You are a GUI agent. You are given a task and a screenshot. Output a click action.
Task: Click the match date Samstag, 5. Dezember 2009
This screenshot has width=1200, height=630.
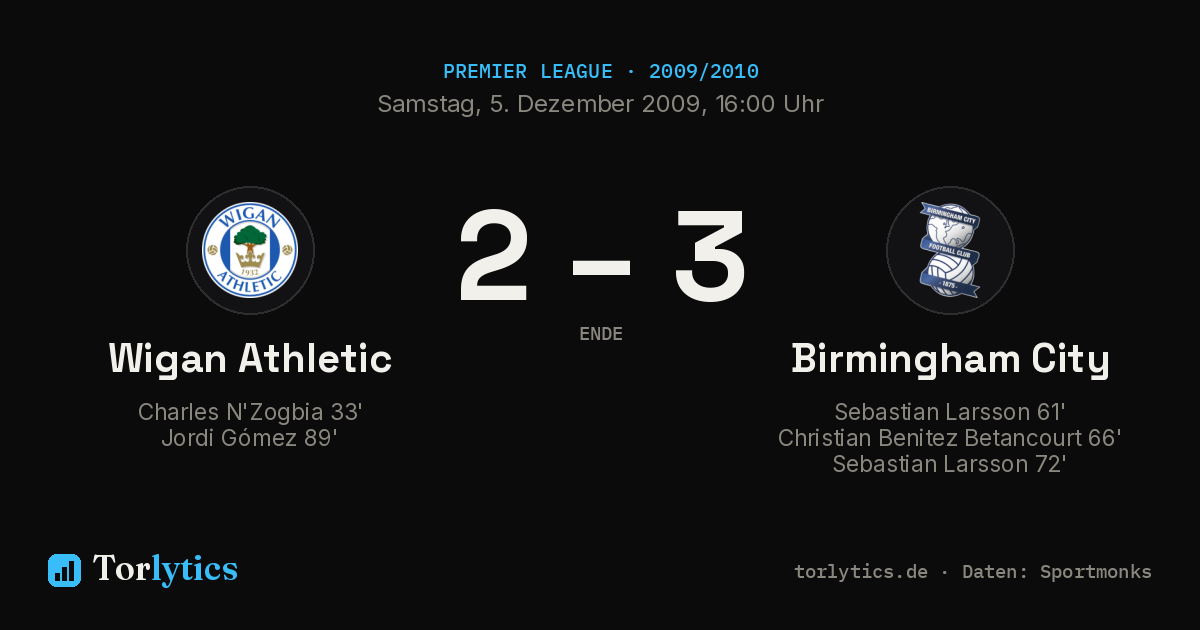click(536, 104)
